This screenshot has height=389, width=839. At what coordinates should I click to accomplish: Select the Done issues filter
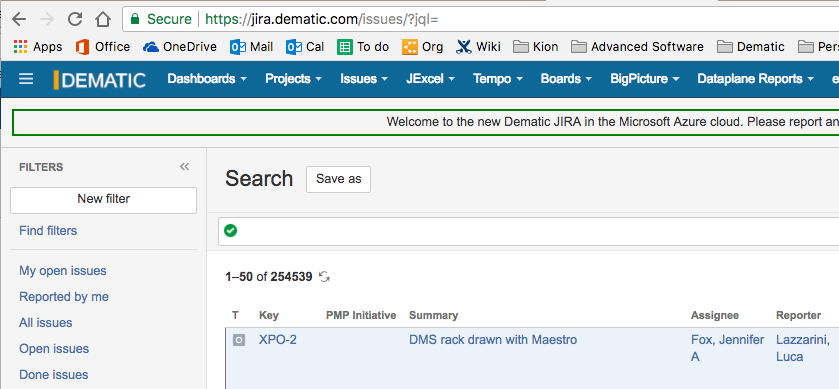coord(54,375)
